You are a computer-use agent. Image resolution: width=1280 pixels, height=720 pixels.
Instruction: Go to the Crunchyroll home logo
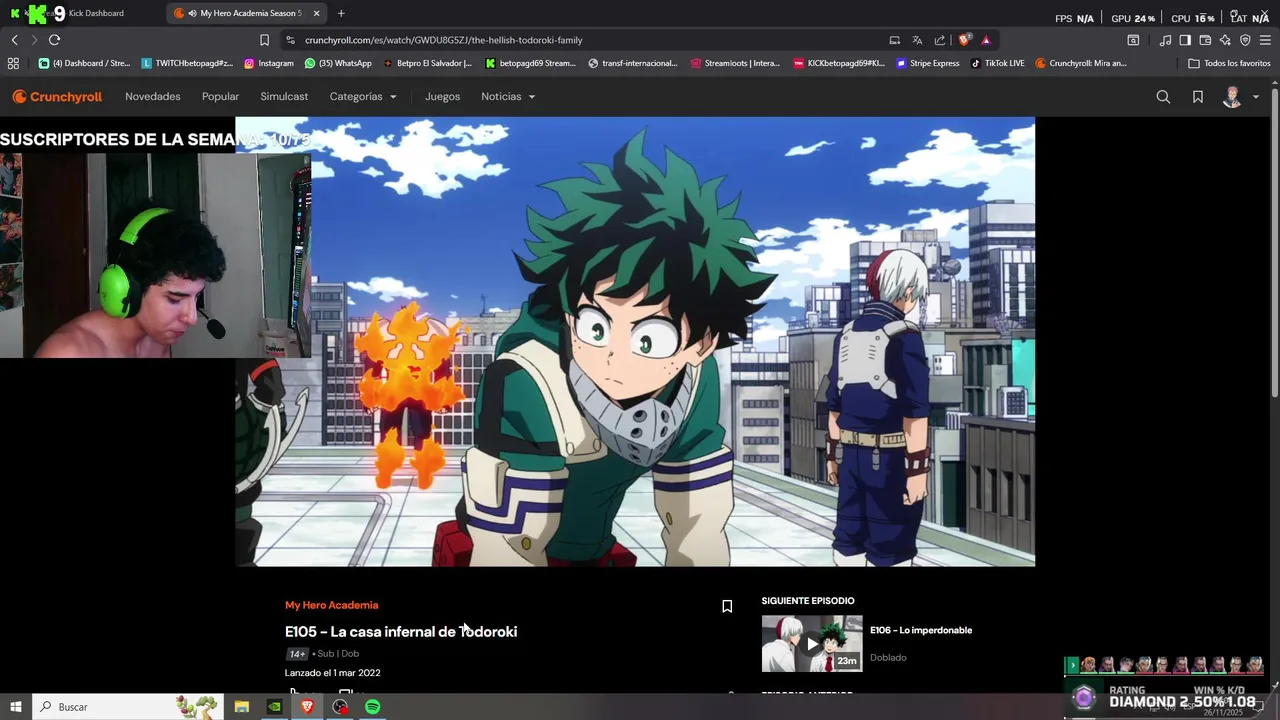[57, 97]
